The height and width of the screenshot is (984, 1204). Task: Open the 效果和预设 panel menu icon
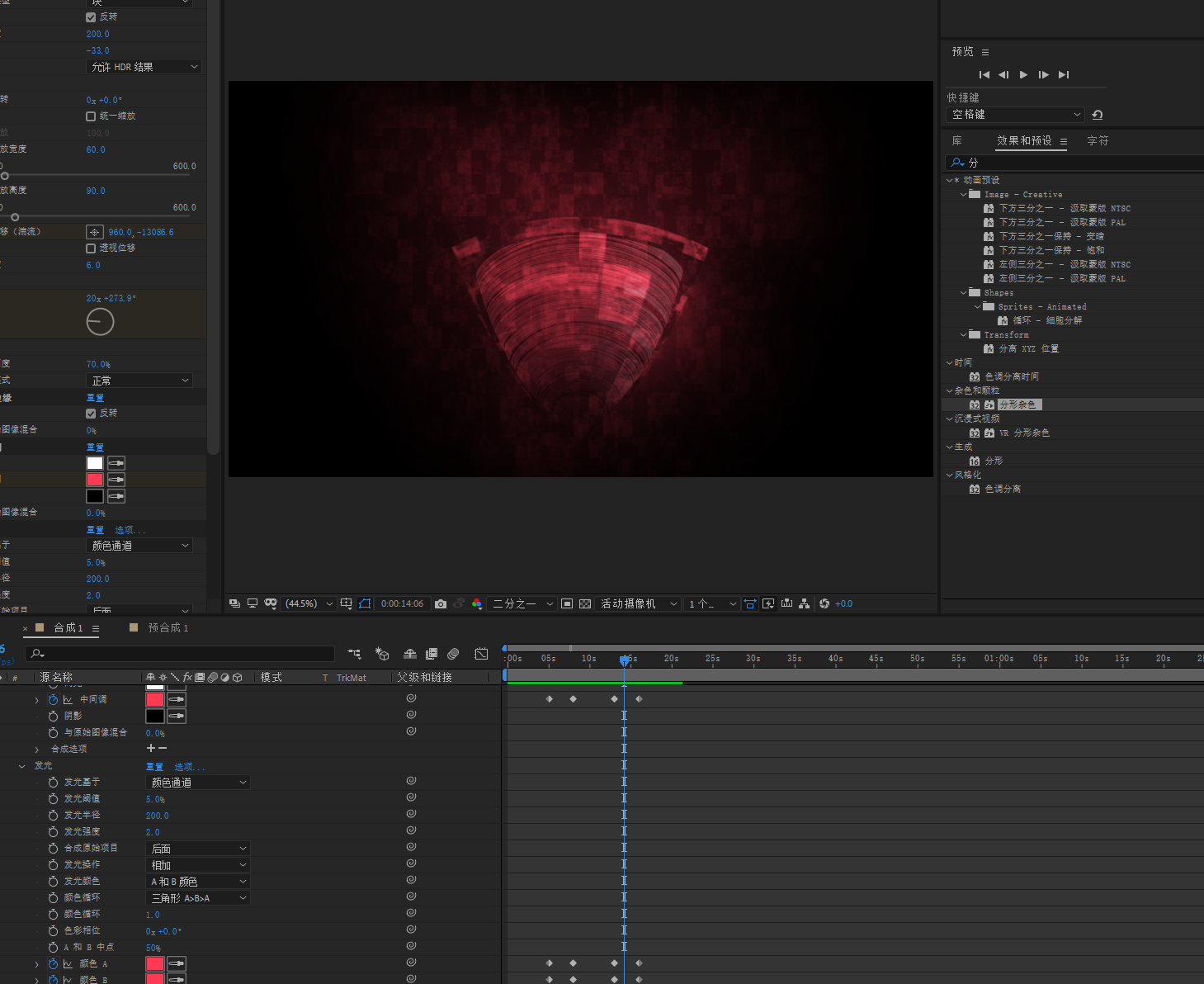click(1064, 142)
